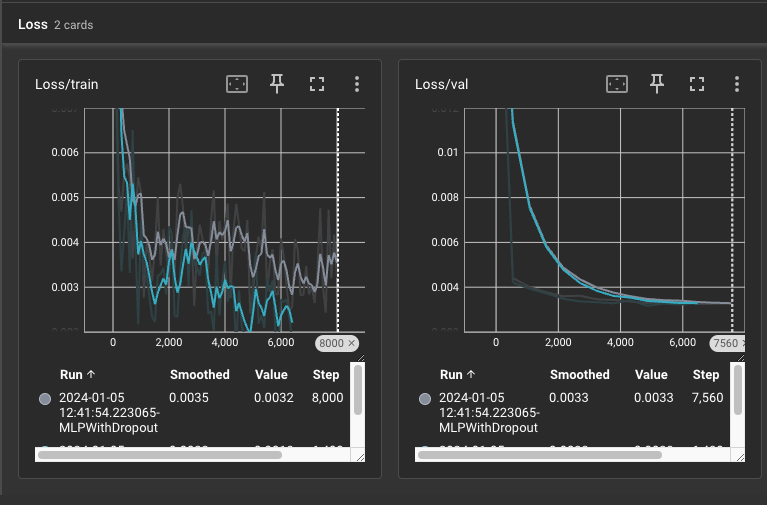
Task: Click Step column header in Loss/val table
Action: (x=706, y=375)
